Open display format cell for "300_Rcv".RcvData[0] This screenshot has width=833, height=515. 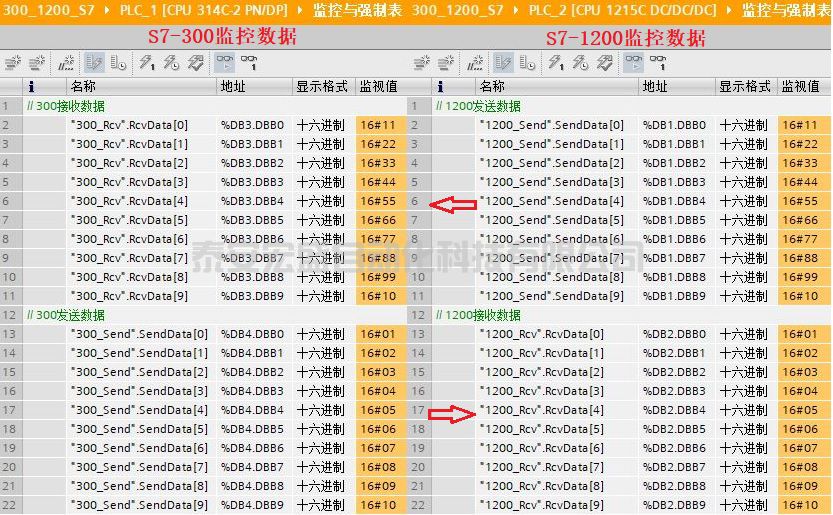(x=321, y=126)
